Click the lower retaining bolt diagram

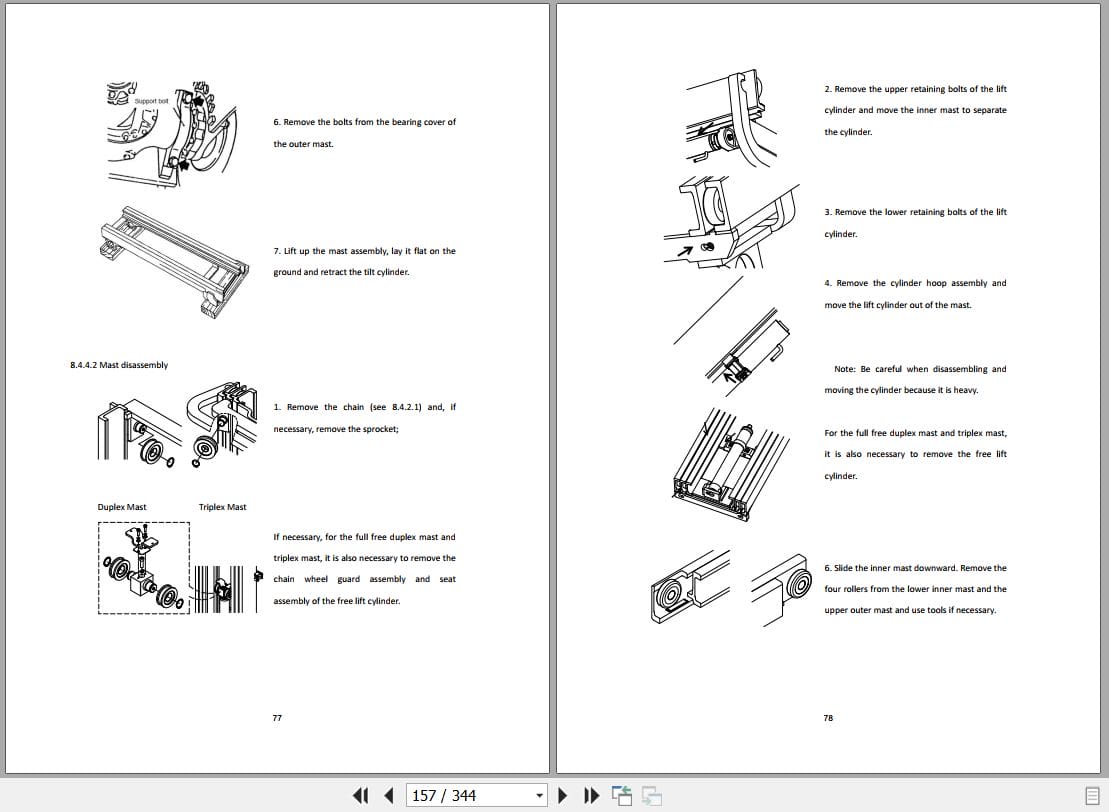[x=731, y=221]
